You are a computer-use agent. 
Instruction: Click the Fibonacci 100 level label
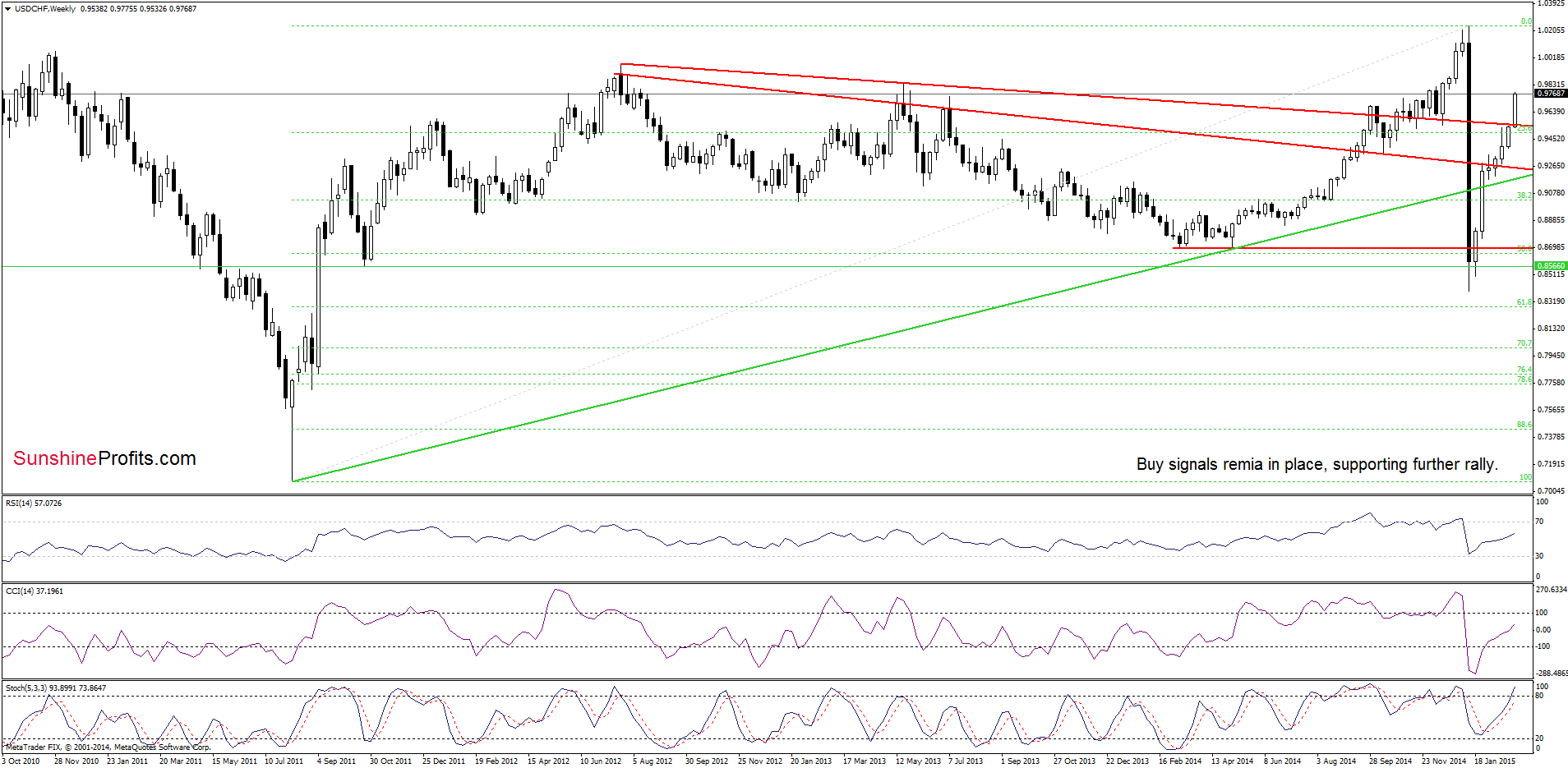click(1526, 477)
